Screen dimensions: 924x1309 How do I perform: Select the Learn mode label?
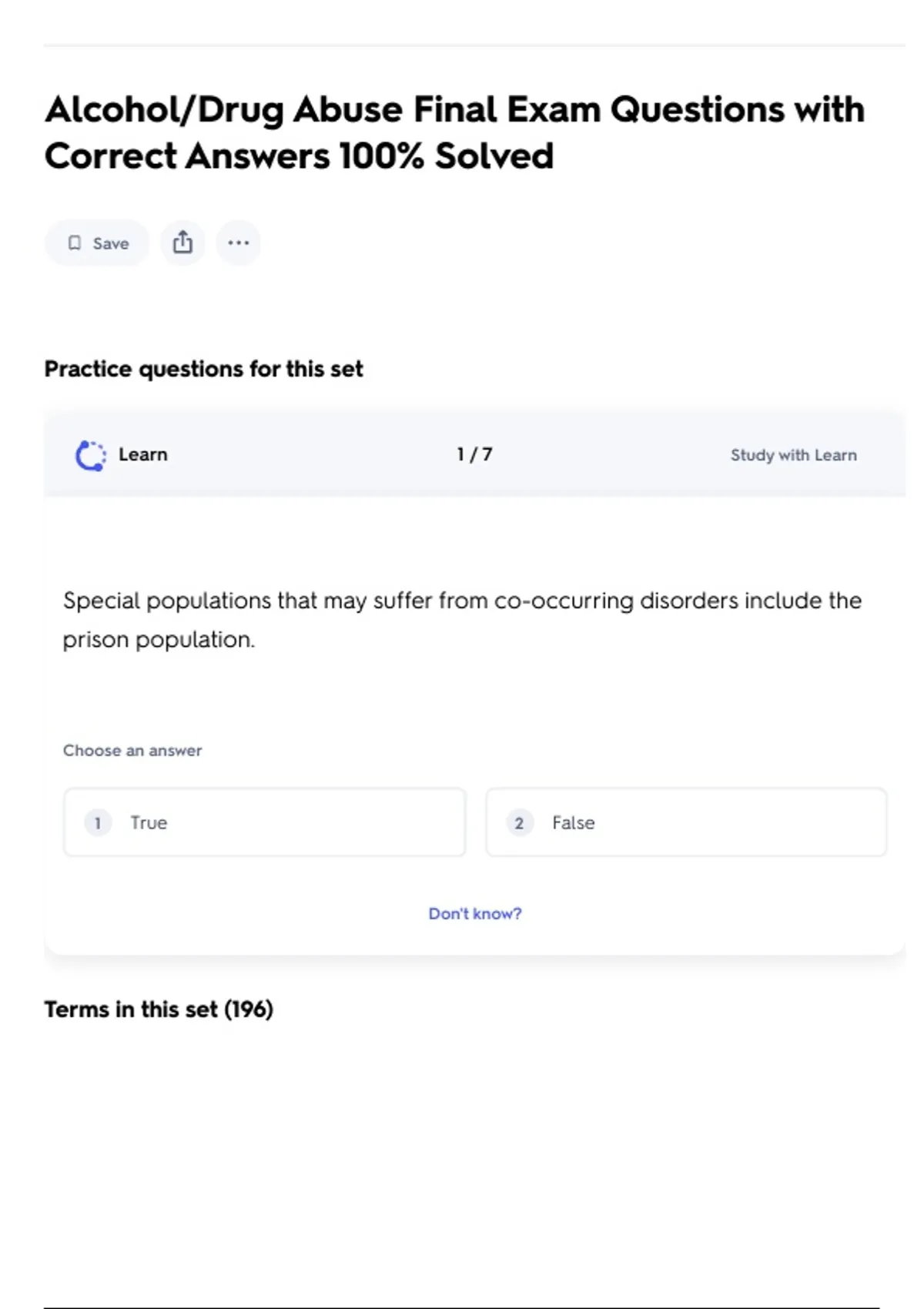[x=142, y=454]
